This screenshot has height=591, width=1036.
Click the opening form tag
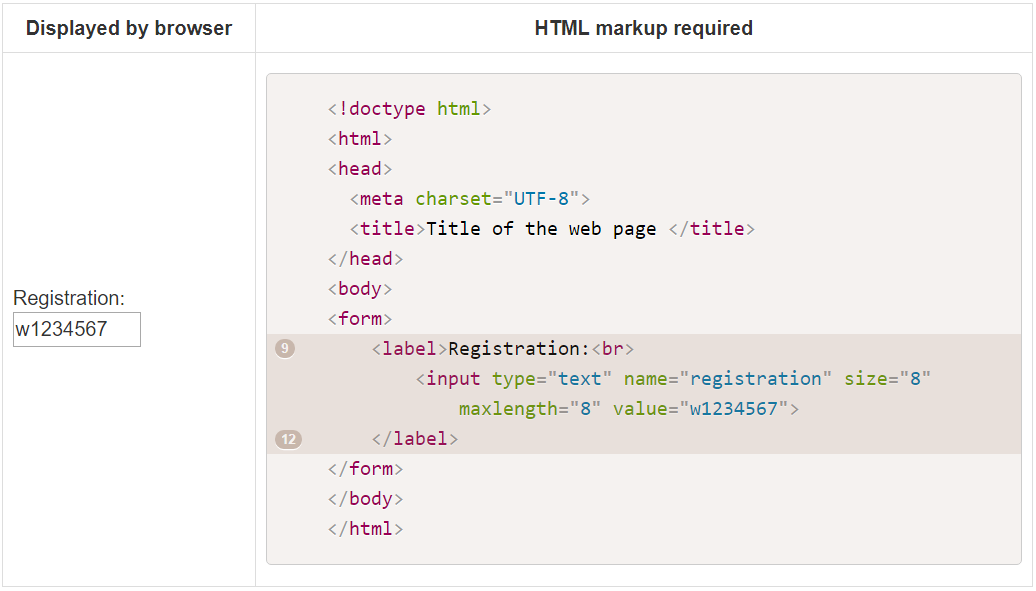coord(359,318)
